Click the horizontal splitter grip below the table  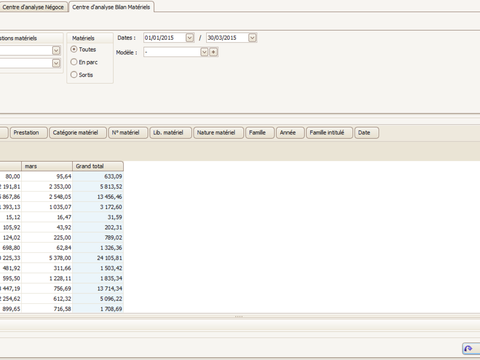239,317
